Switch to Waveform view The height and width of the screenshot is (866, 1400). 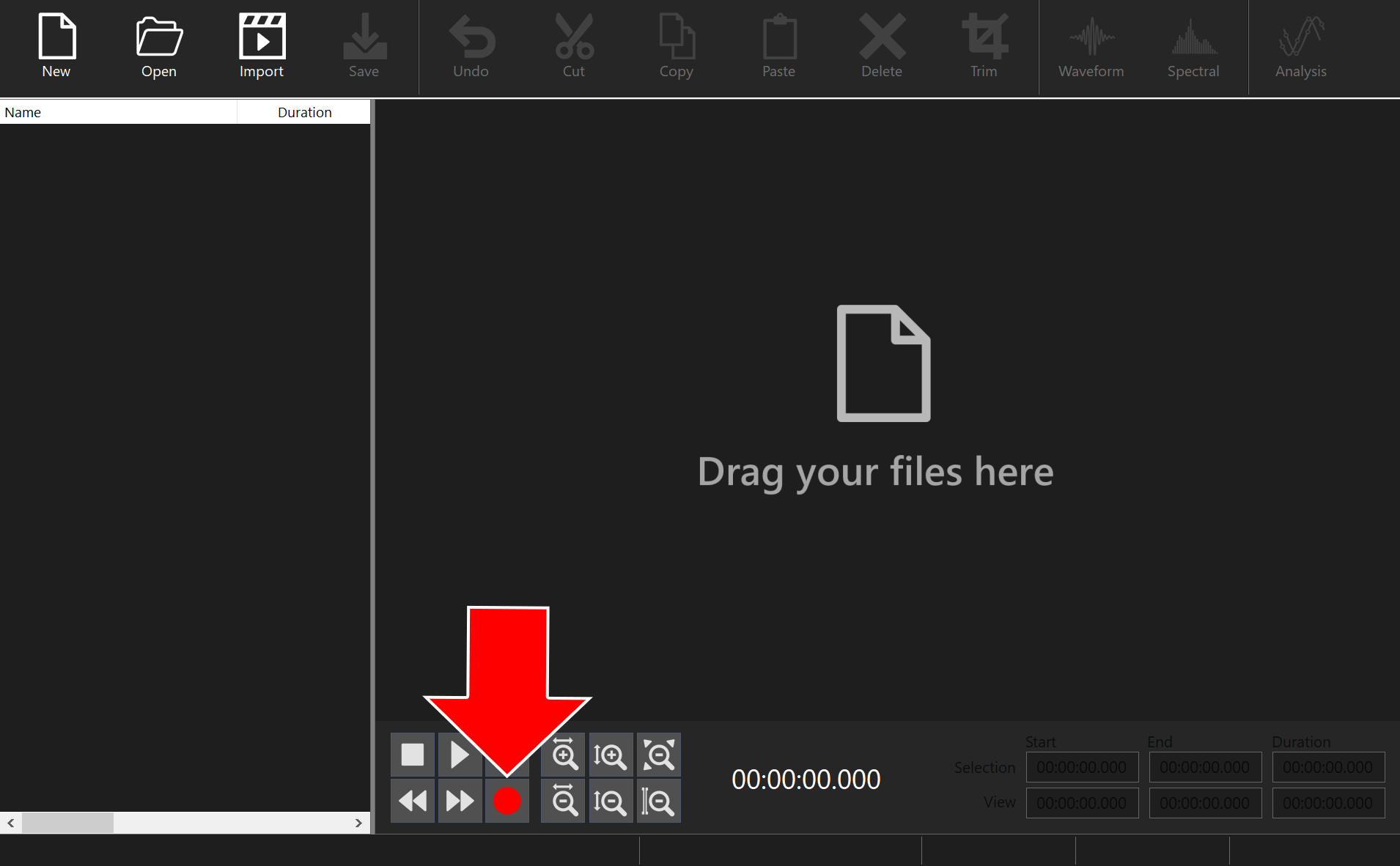pyautogui.click(x=1091, y=46)
